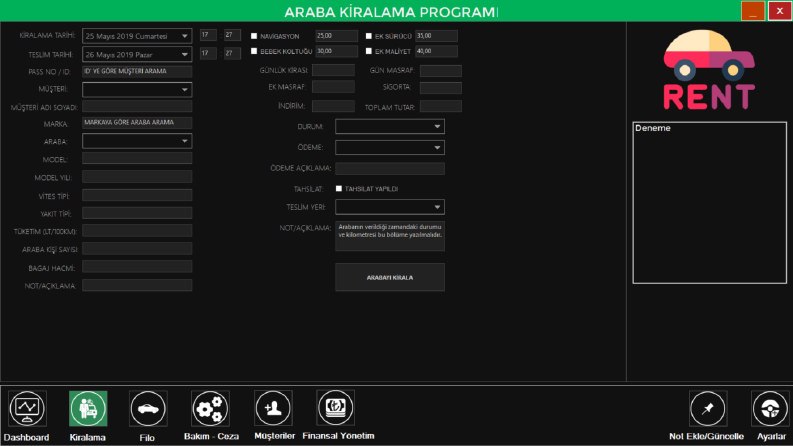793x446 pixels.
Task: Click the VİTES TİPİ field
Action: [x=137, y=195]
